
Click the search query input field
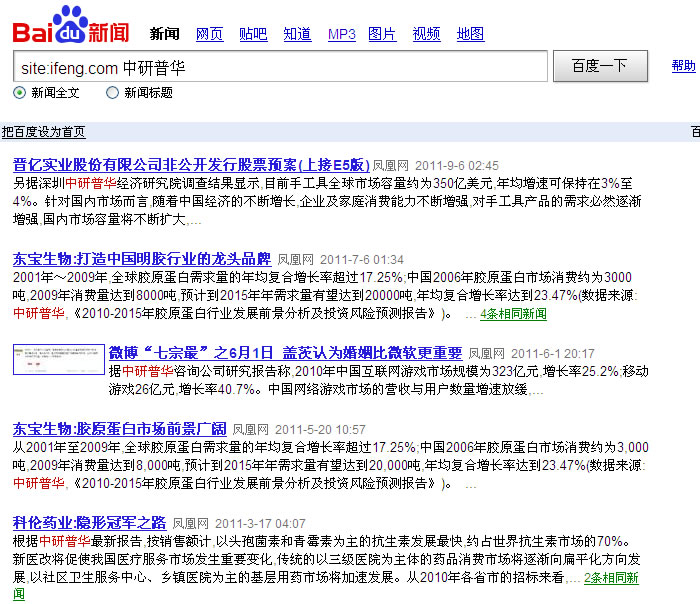pos(280,66)
